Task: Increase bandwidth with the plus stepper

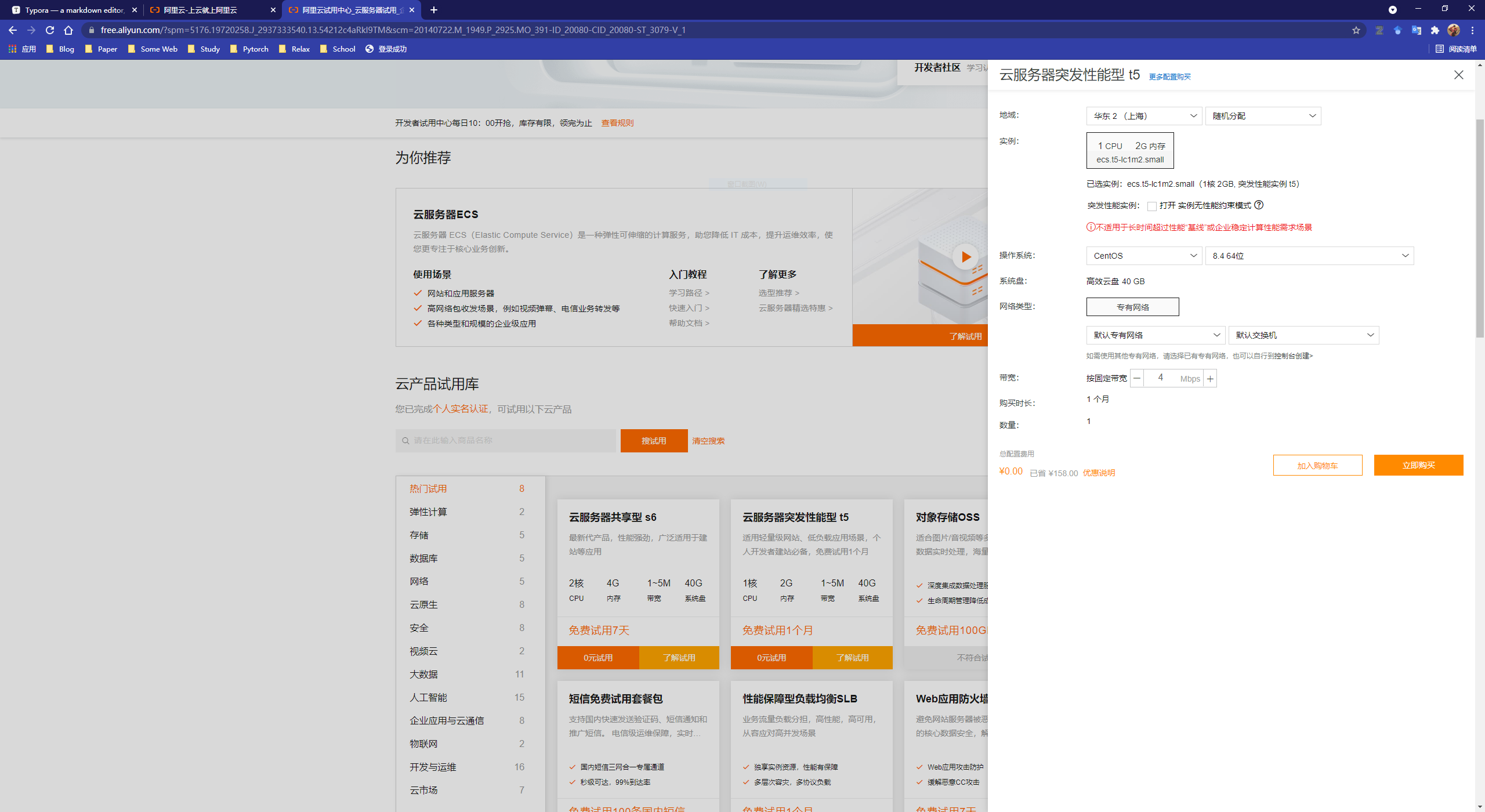Action: (1210, 378)
